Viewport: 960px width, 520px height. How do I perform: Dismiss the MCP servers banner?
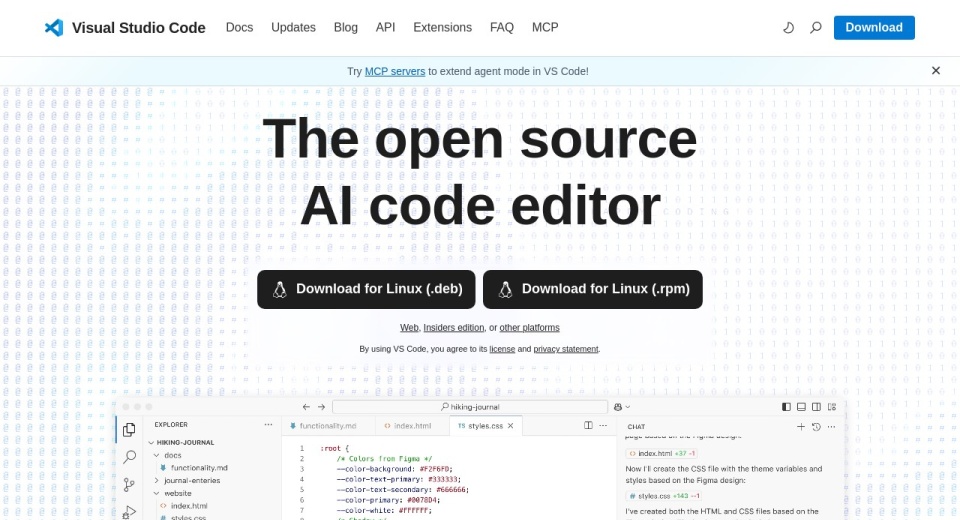point(936,71)
